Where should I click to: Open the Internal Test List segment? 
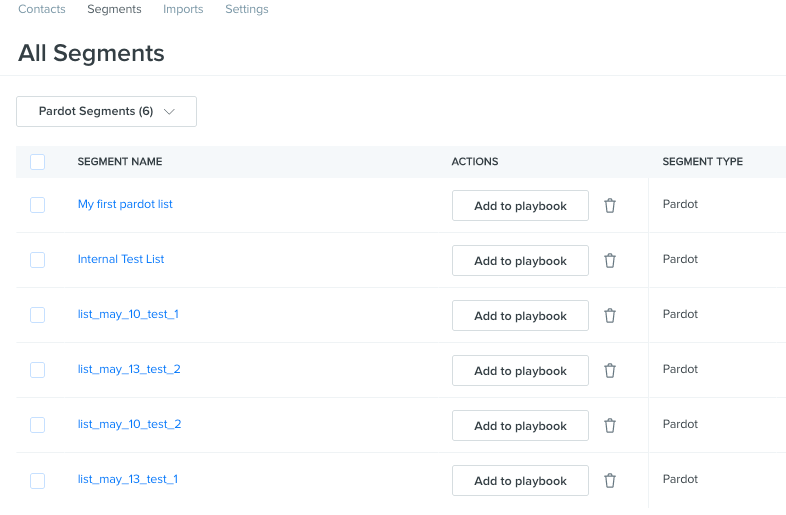point(121,259)
